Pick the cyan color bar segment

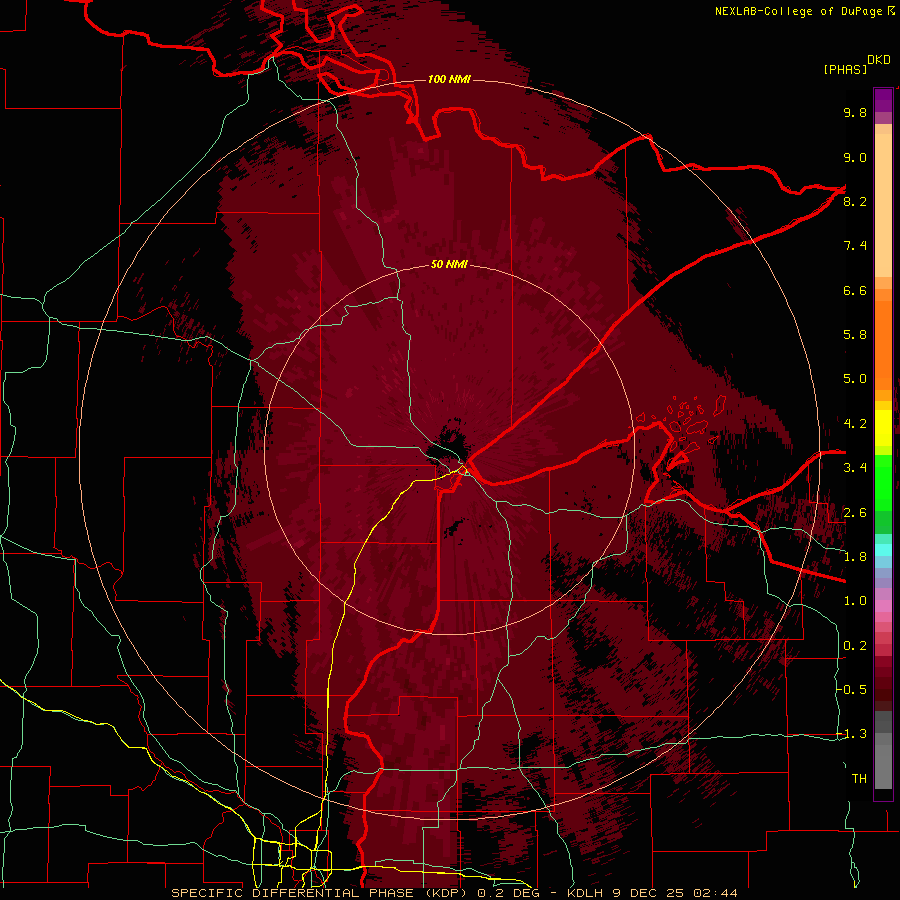[x=883, y=549]
